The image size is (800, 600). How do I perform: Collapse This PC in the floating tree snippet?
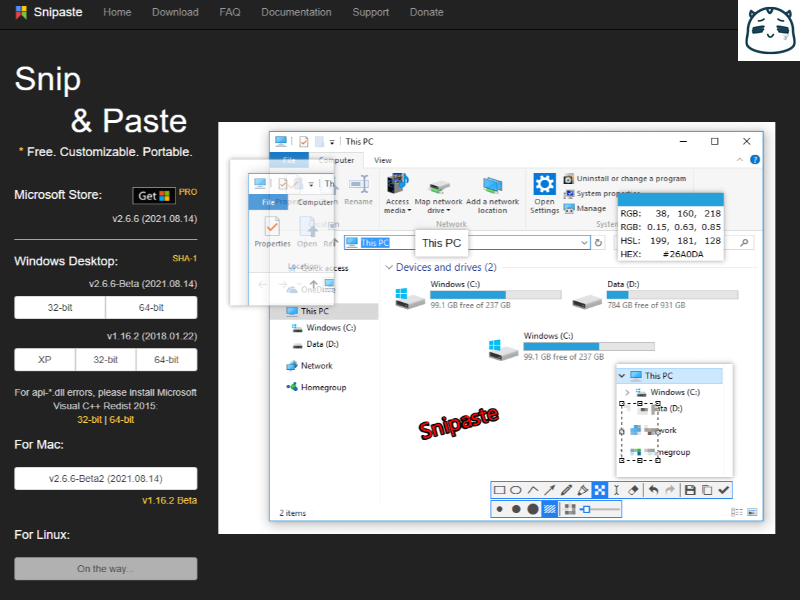pos(621,376)
